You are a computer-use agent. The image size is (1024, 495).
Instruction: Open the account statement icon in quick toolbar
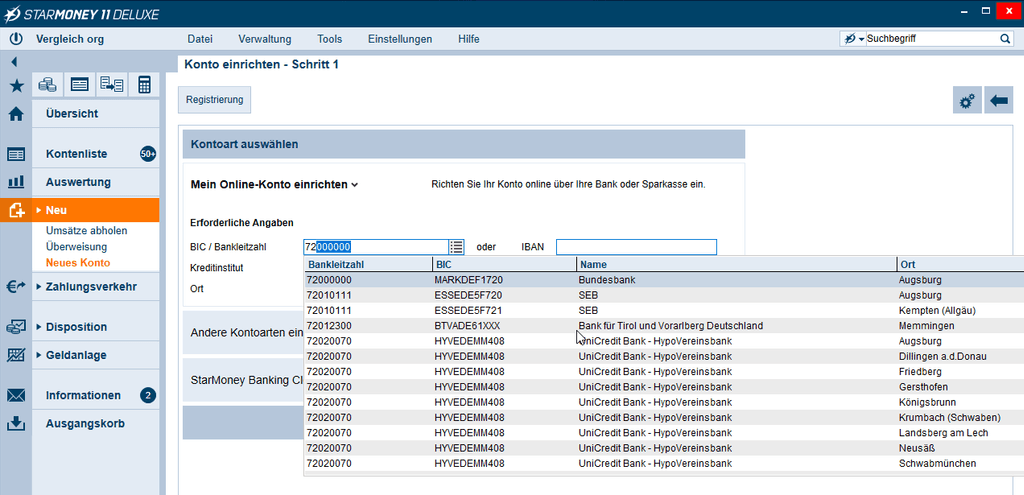(80, 84)
